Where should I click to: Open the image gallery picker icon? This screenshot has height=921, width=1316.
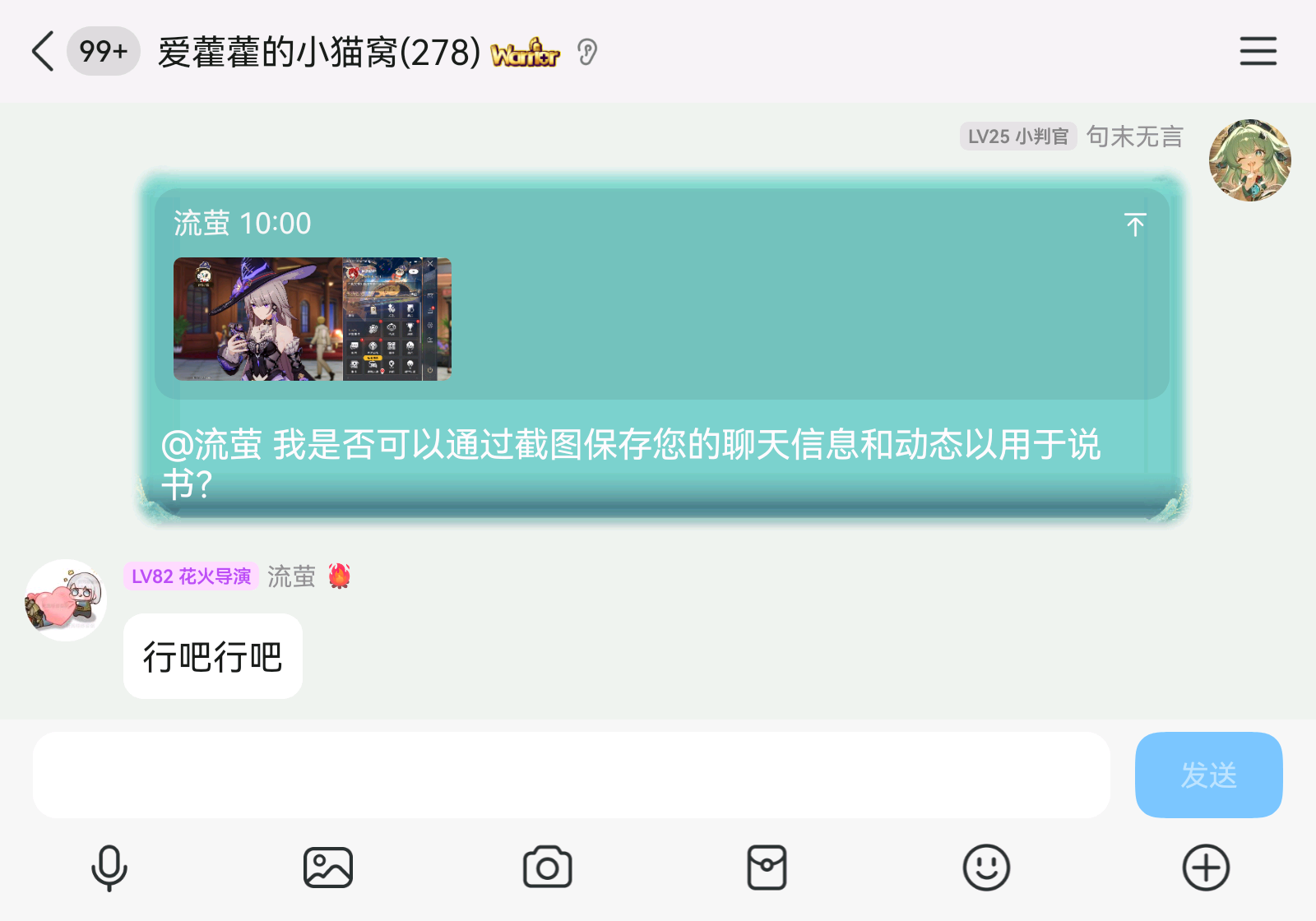[328, 868]
